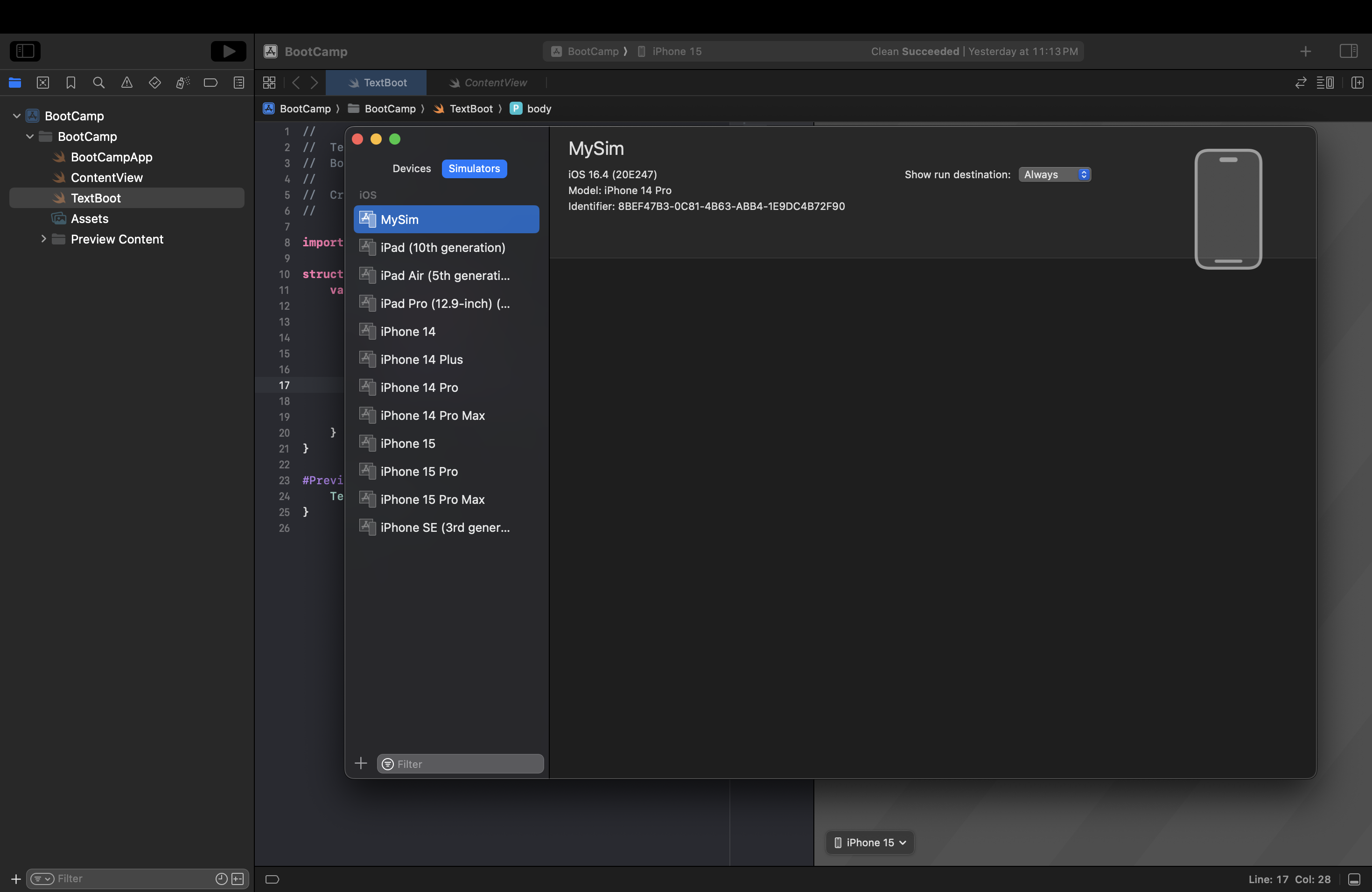Add a new simulator with plus button
Image resolution: width=1372 pixels, height=892 pixels.
(x=361, y=764)
